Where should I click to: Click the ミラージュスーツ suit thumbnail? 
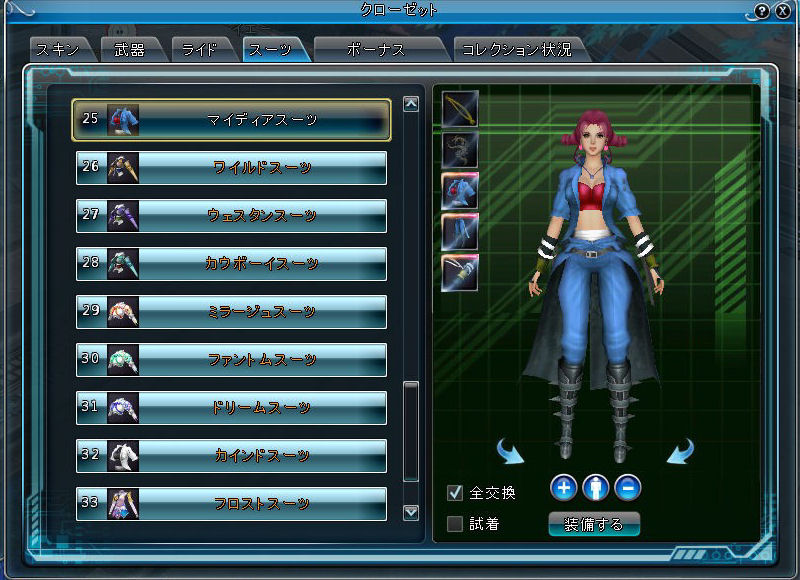coord(123,312)
